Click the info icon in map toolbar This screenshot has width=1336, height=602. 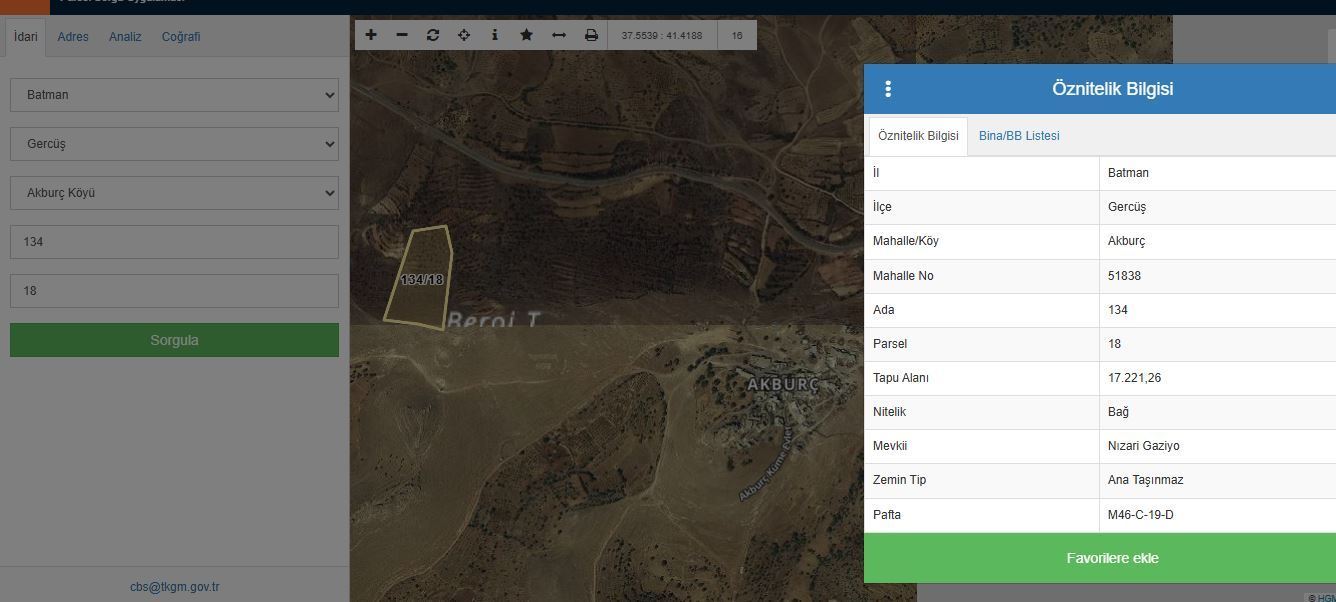point(495,35)
